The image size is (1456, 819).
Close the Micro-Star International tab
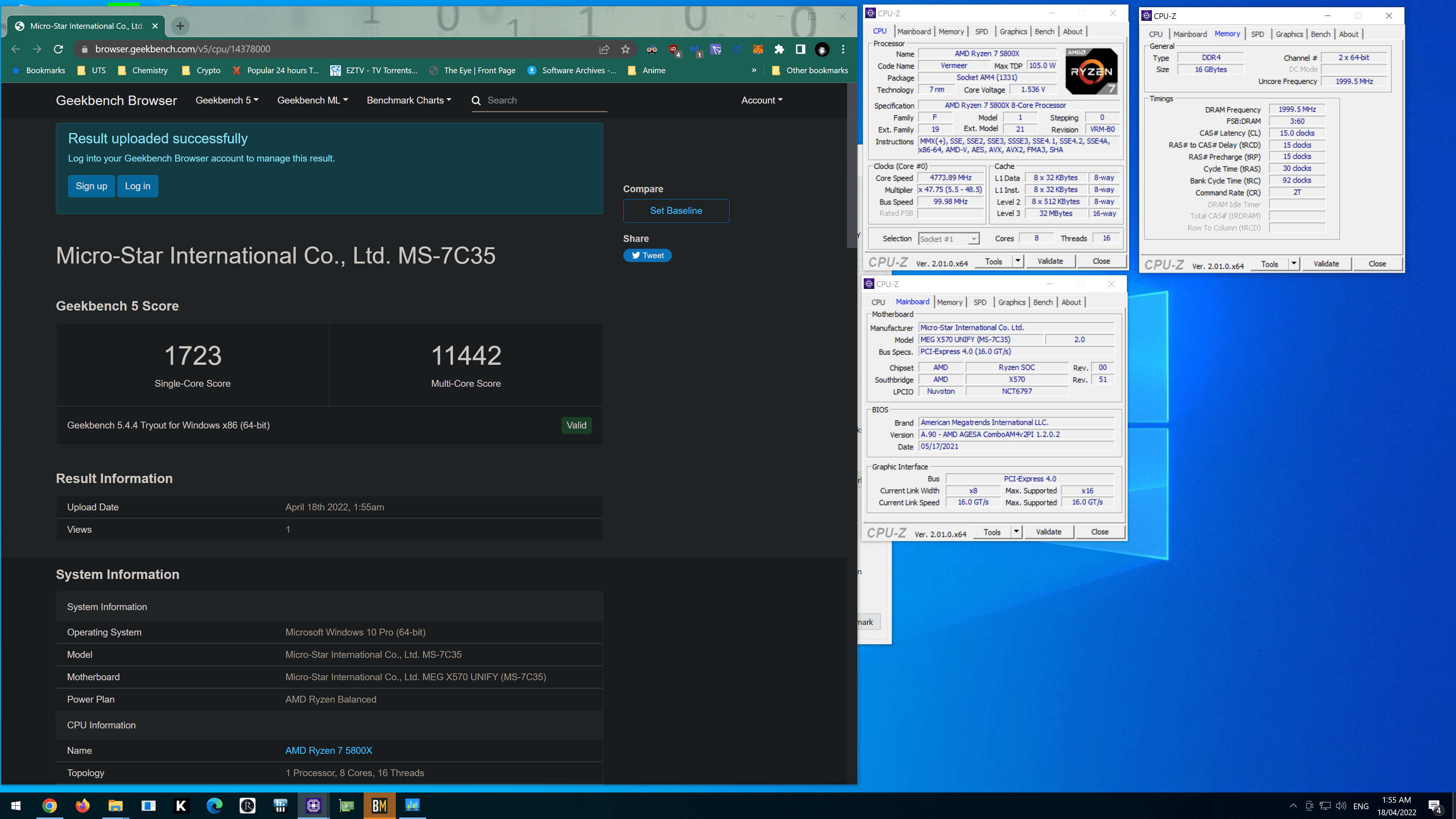point(155,26)
